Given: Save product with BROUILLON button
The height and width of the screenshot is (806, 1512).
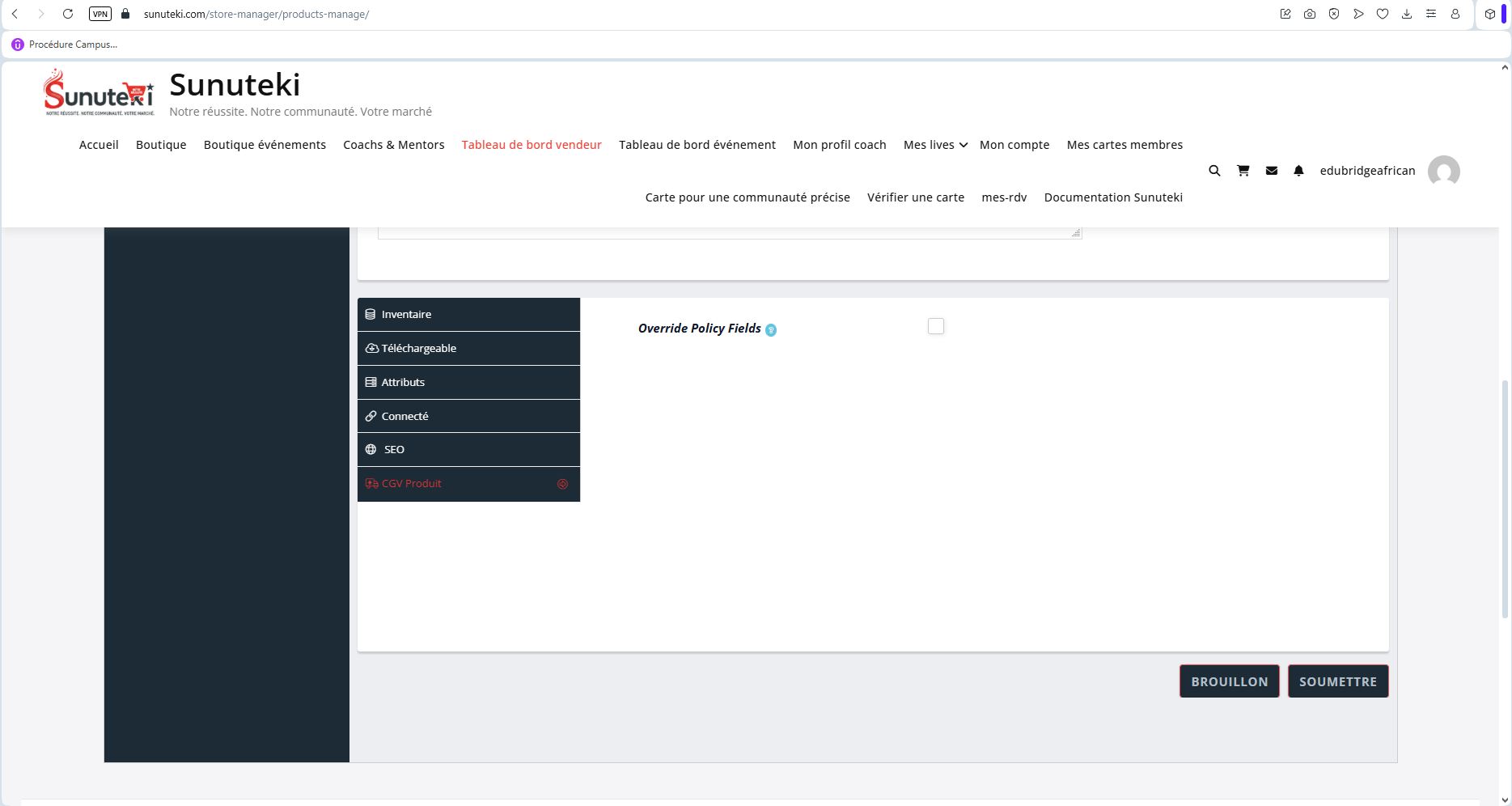Looking at the screenshot, I should (1229, 681).
